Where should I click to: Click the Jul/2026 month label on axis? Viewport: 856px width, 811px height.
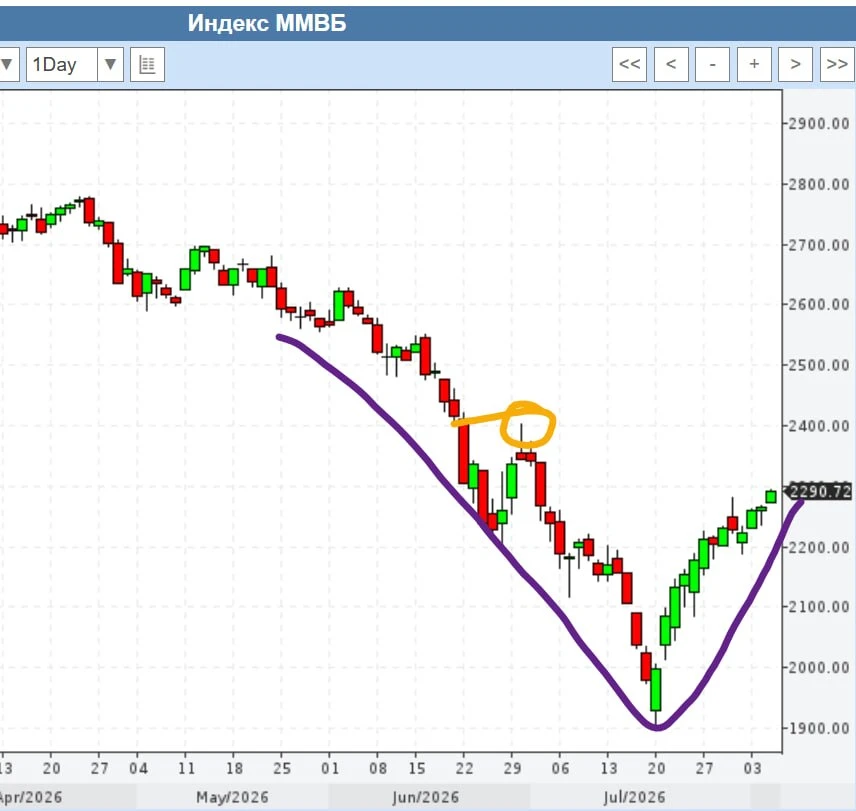point(634,797)
